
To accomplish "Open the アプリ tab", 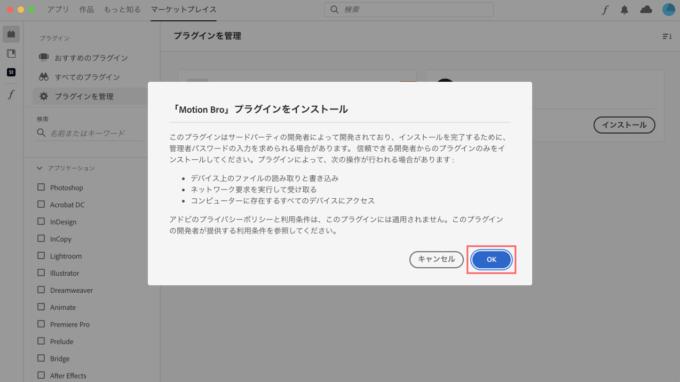I will [x=58, y=10].
